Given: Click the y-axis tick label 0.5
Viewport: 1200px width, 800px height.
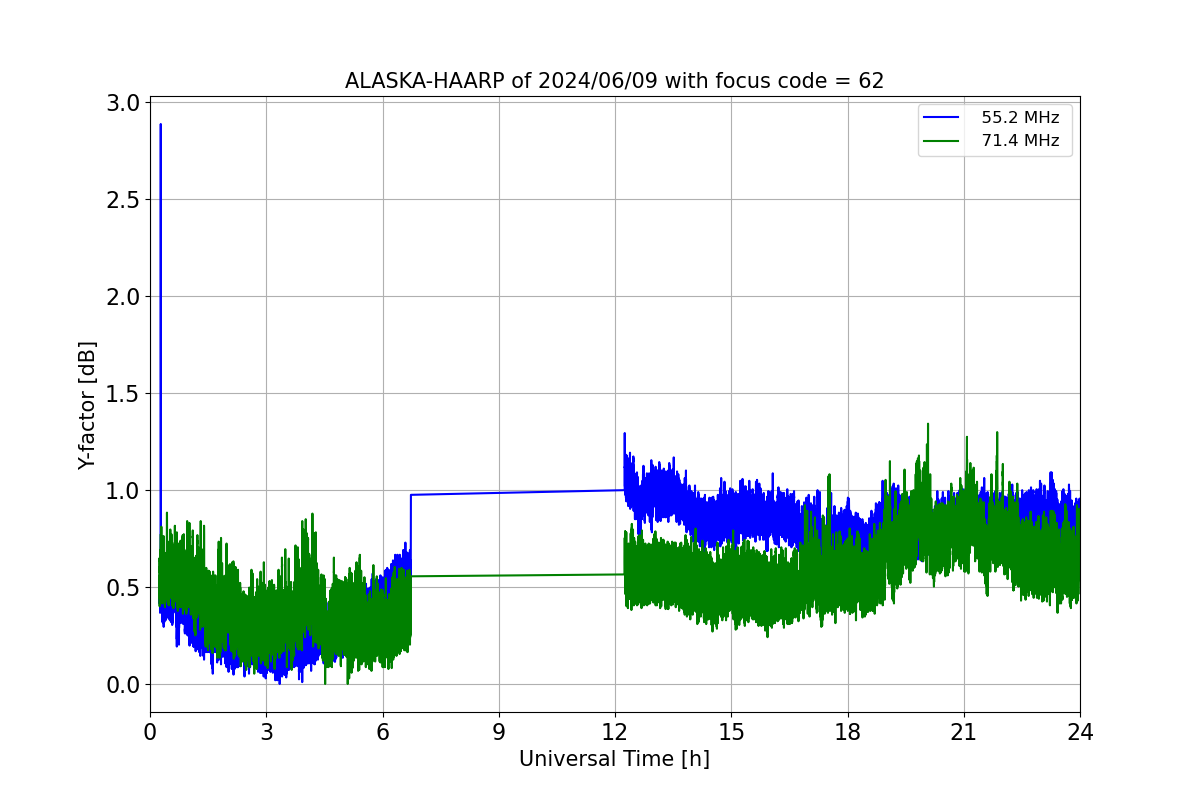Looking at the screenshot, I should click(123, 588).
